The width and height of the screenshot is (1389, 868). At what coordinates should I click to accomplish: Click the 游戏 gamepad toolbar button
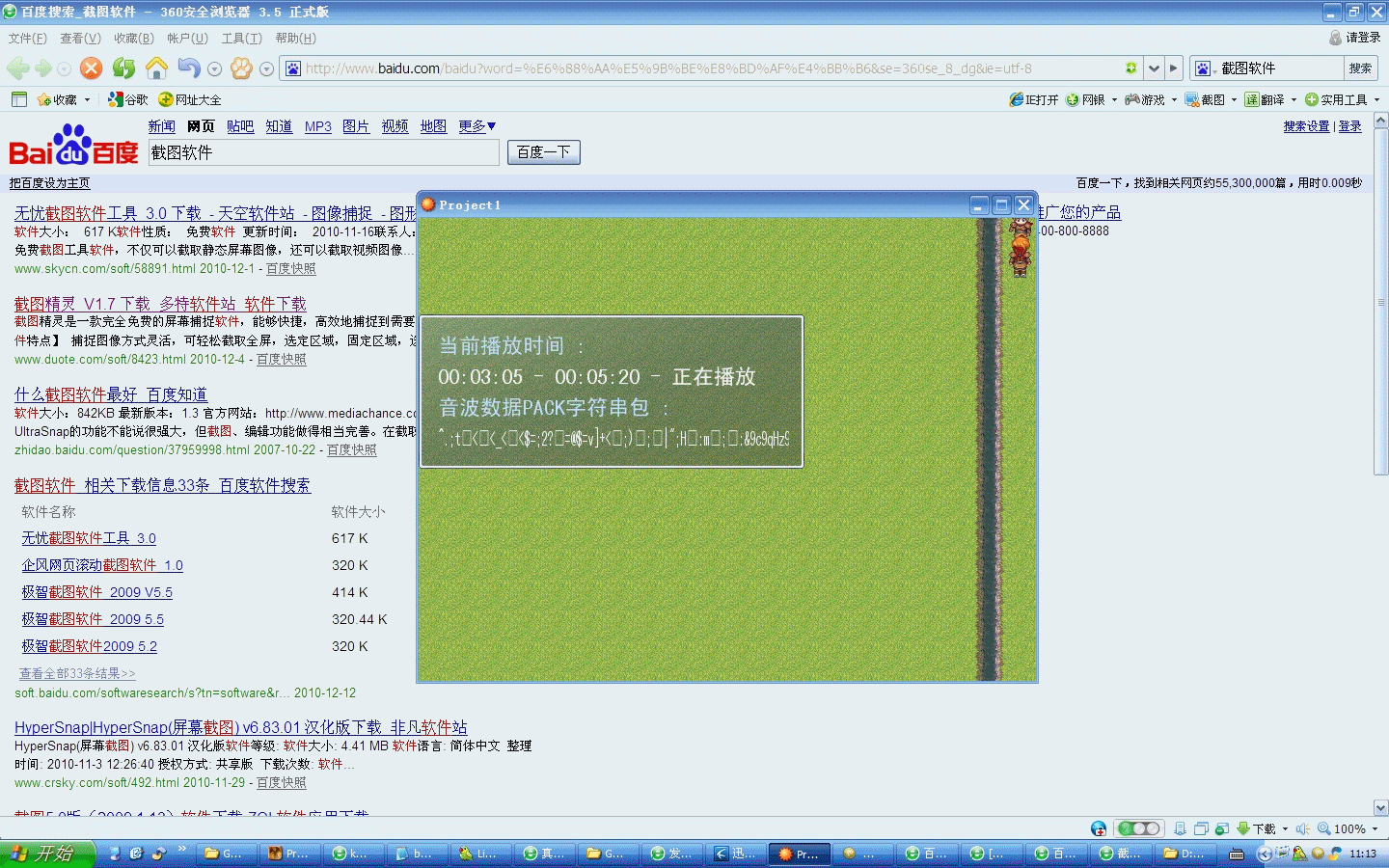(x=1145, y=99)
